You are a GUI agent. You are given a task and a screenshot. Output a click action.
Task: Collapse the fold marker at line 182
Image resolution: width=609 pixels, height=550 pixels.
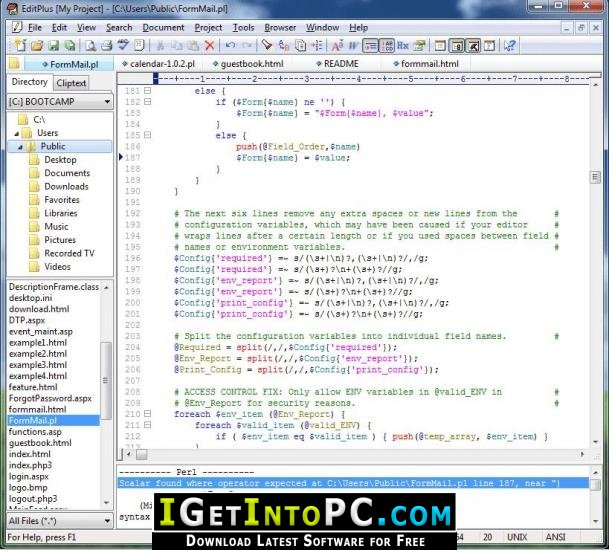tap(148, 102)
